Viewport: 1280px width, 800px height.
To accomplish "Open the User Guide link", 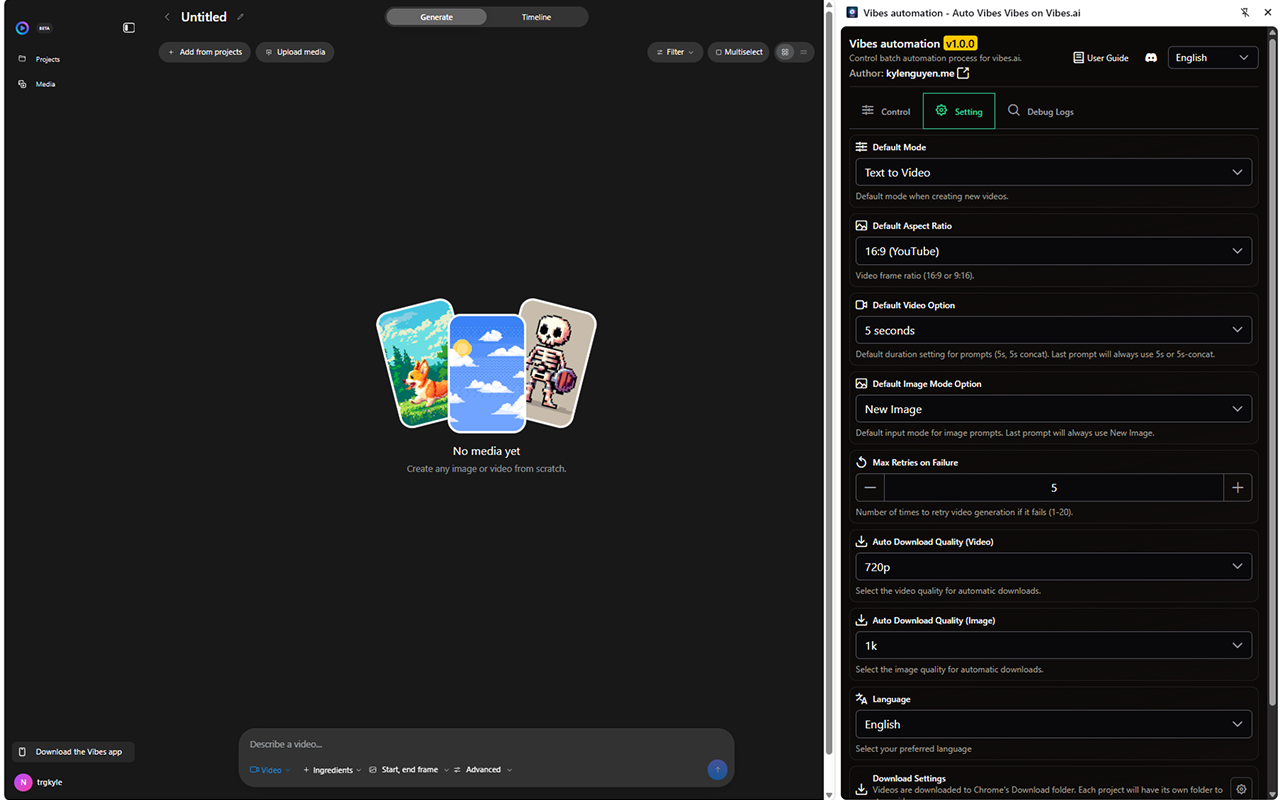I will (x=1101, y=58).
